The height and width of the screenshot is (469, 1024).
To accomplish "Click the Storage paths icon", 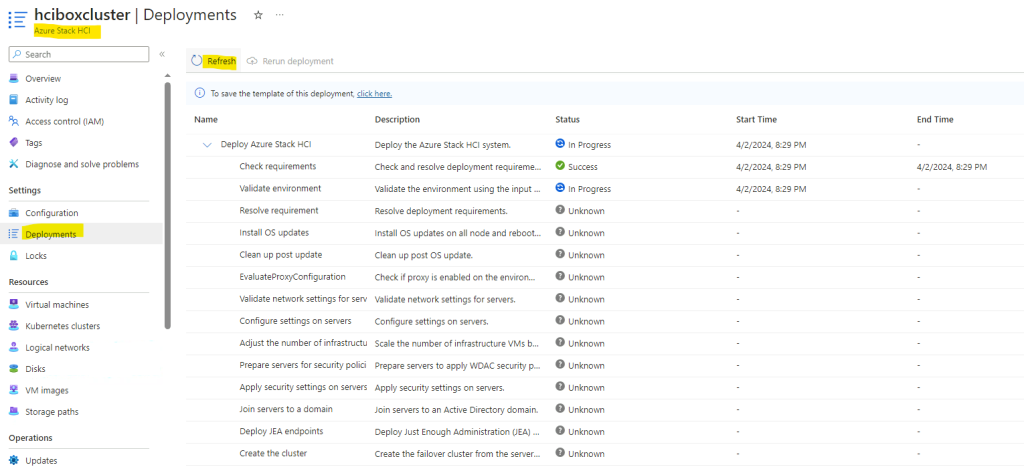I will [x=14, y=412].
